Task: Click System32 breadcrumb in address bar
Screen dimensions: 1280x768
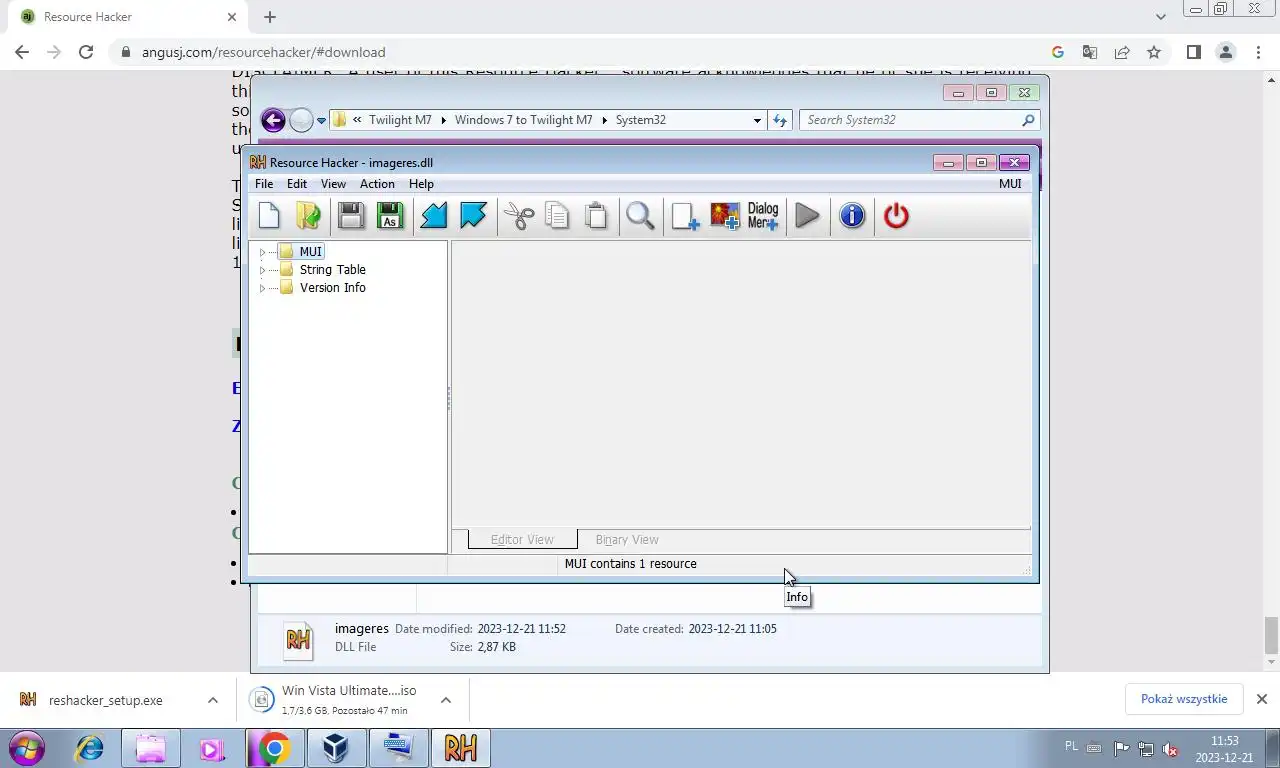Action: (x=640, y=120)
